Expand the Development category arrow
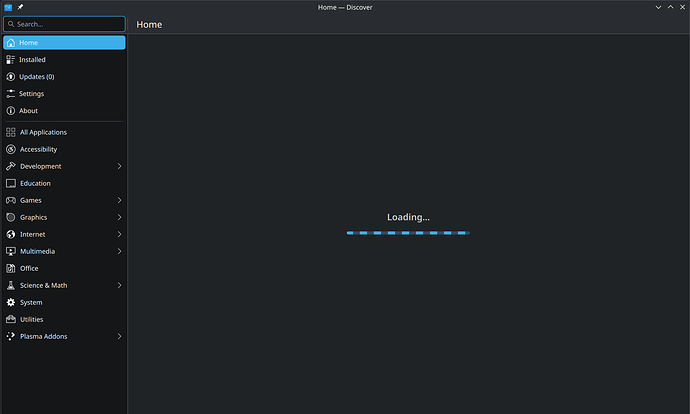 pos(119,166)
